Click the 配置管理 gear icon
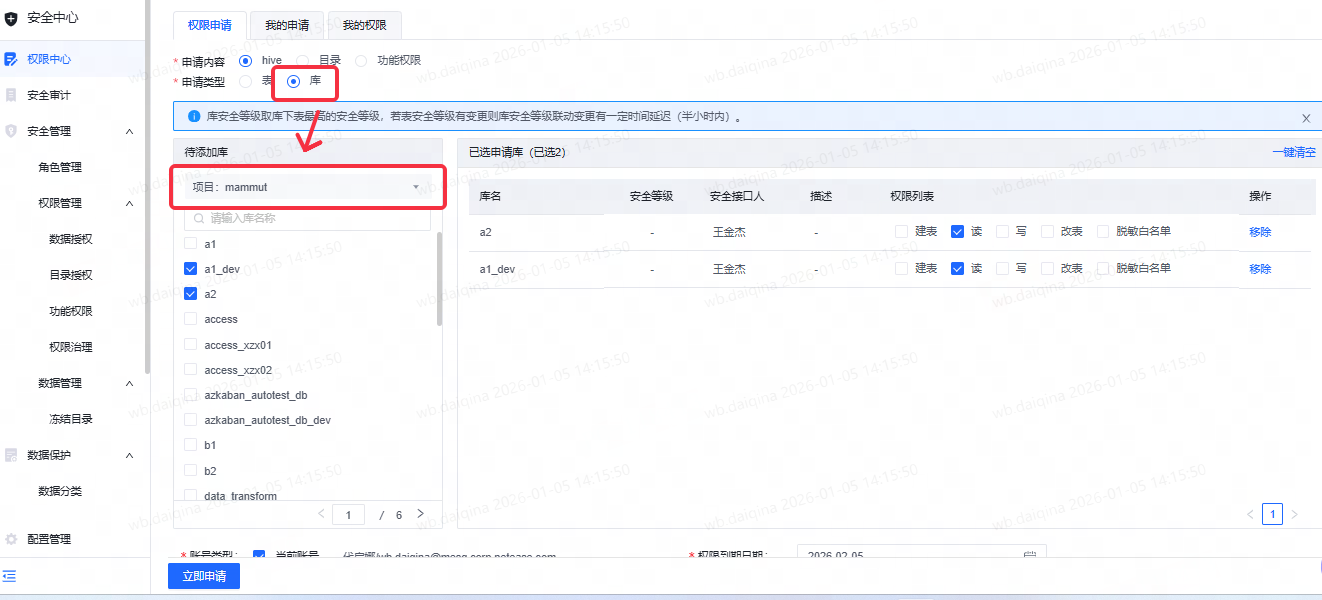The height and width of the screenshot is (600, 1322). [x=11, y=539]
